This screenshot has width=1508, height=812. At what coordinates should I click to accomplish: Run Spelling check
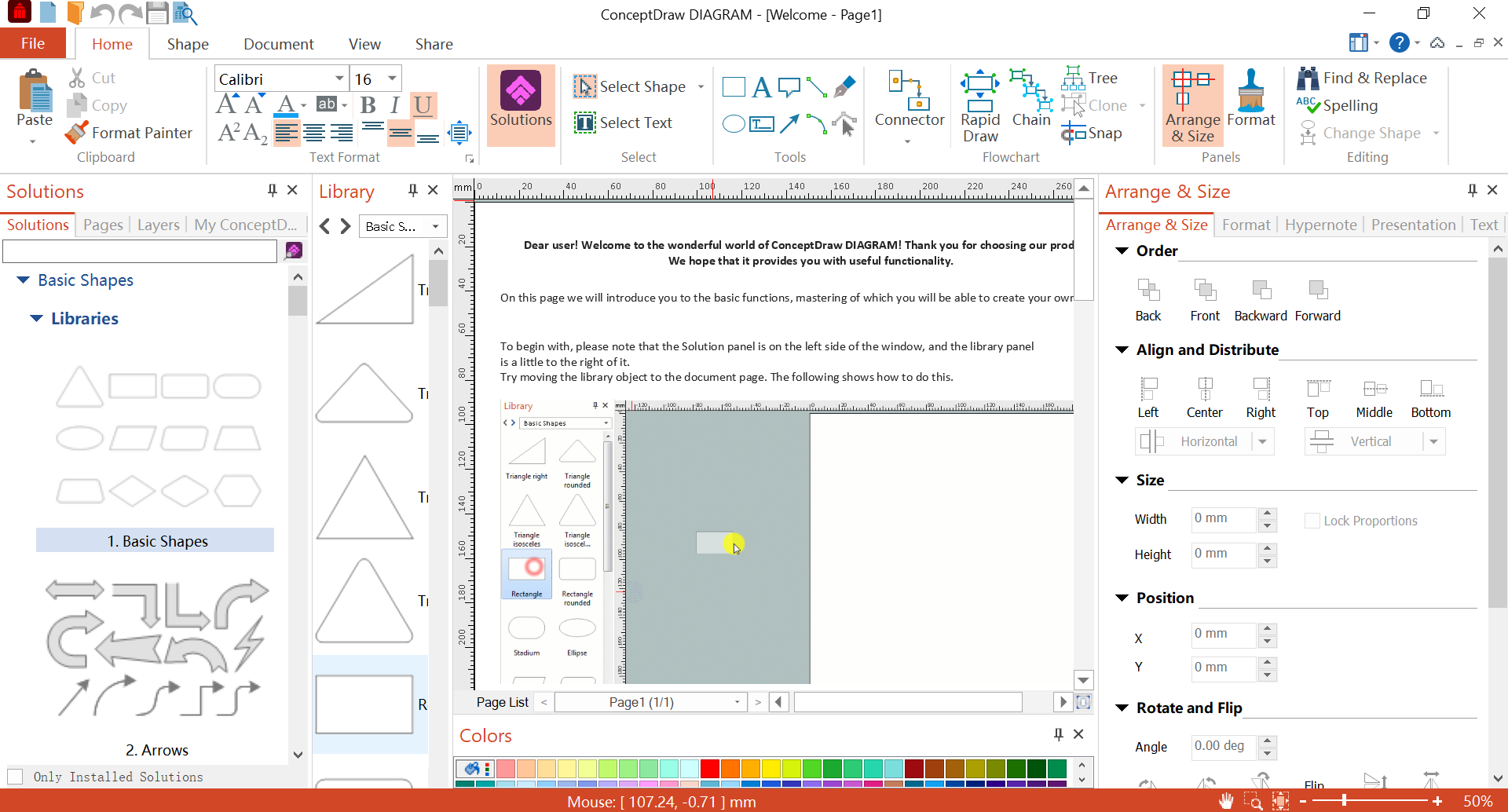pos(1338,105)
